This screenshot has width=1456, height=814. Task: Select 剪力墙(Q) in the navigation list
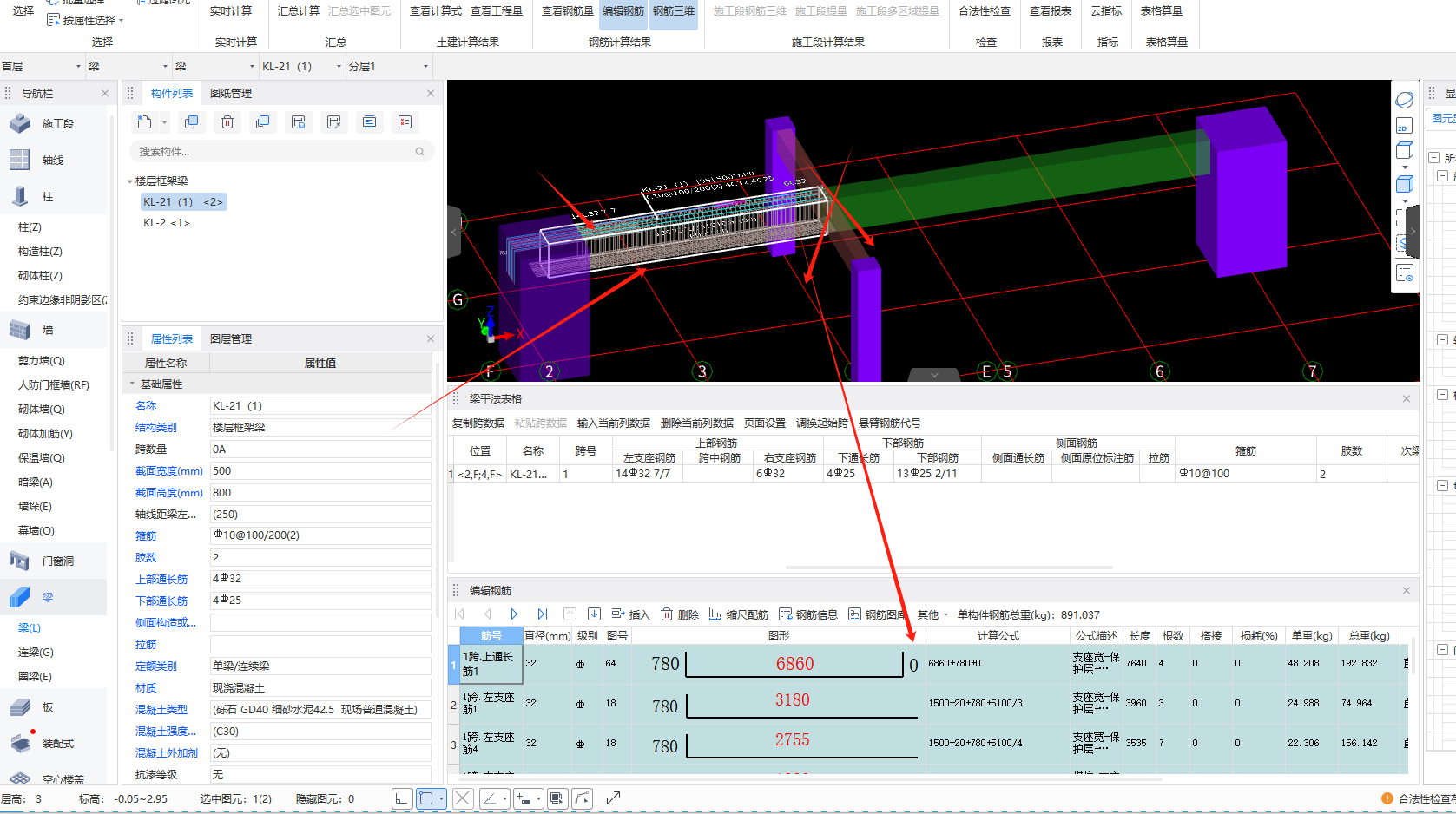click(x=41, y=360)
